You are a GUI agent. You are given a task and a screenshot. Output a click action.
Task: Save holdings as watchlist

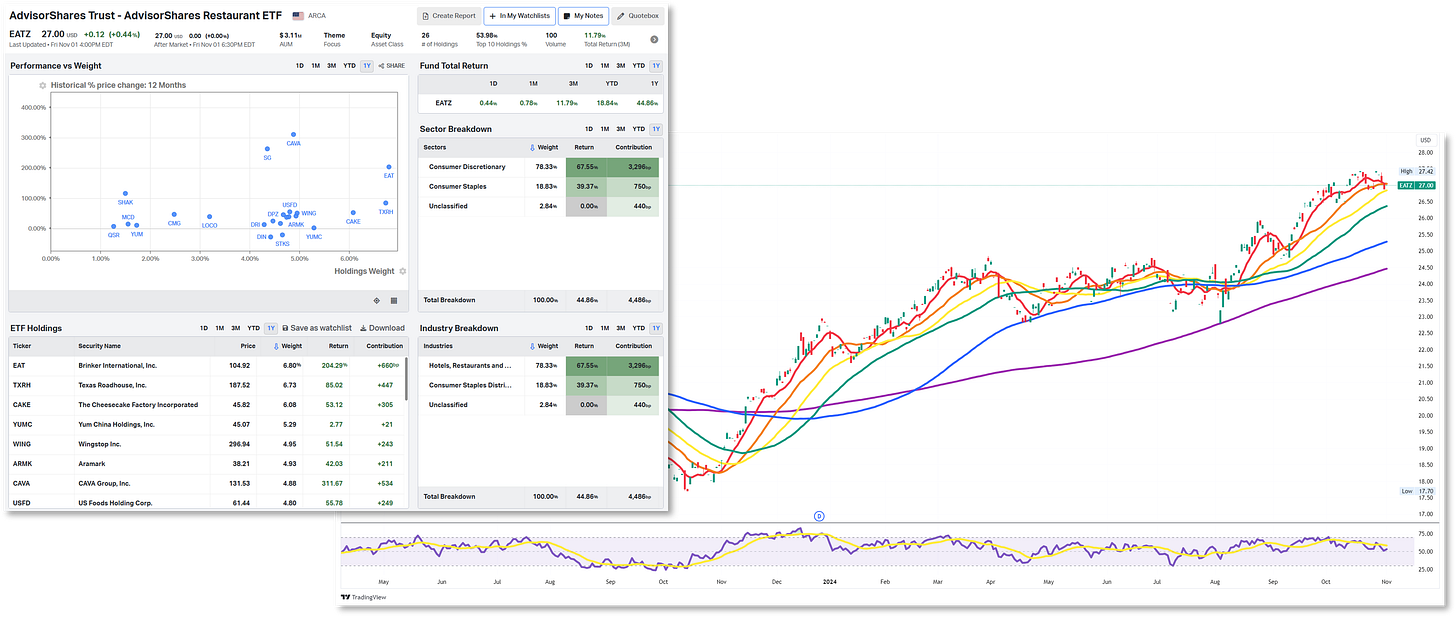(317, 328)
